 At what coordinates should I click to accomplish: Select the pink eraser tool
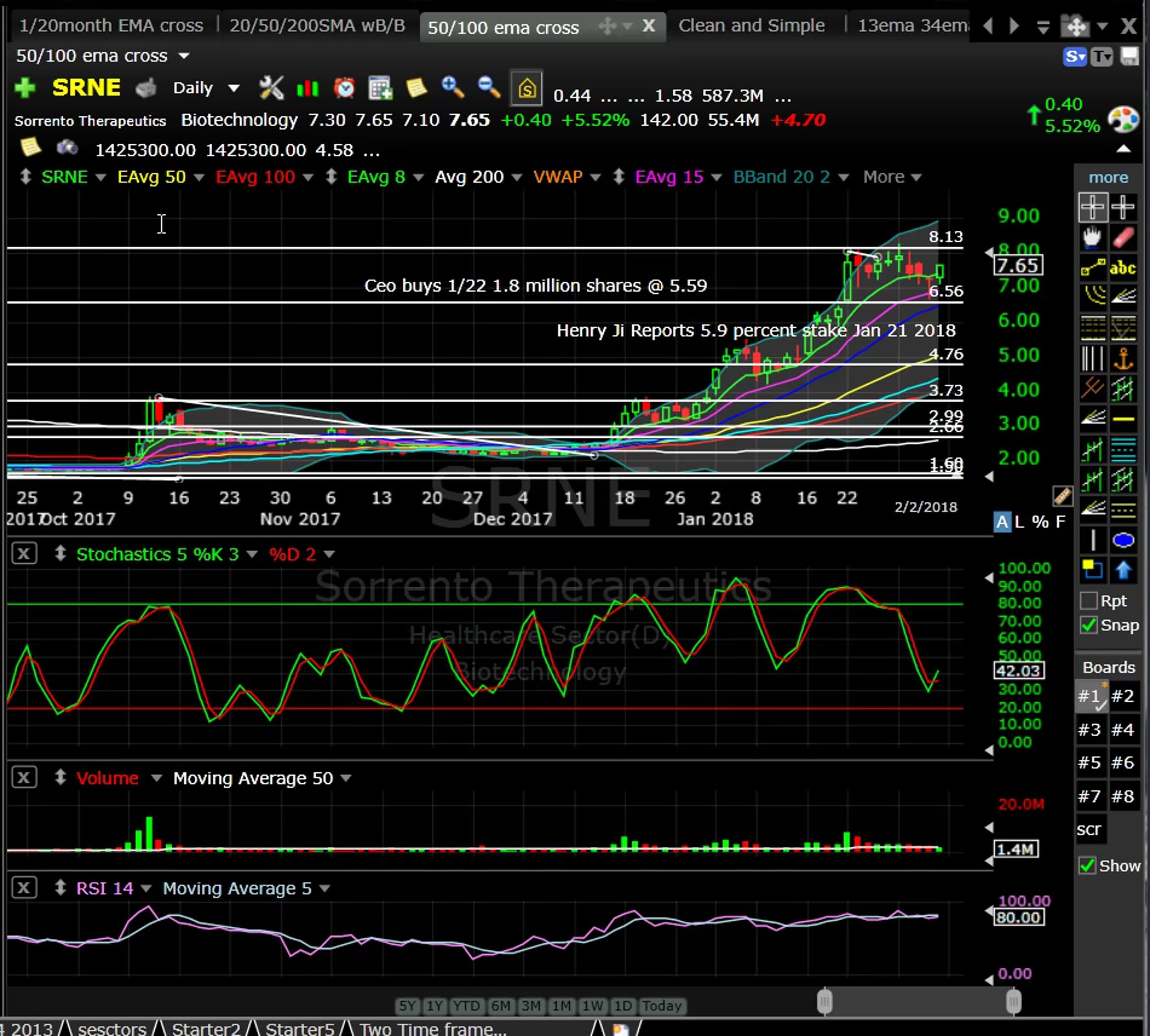[1123, 238]
